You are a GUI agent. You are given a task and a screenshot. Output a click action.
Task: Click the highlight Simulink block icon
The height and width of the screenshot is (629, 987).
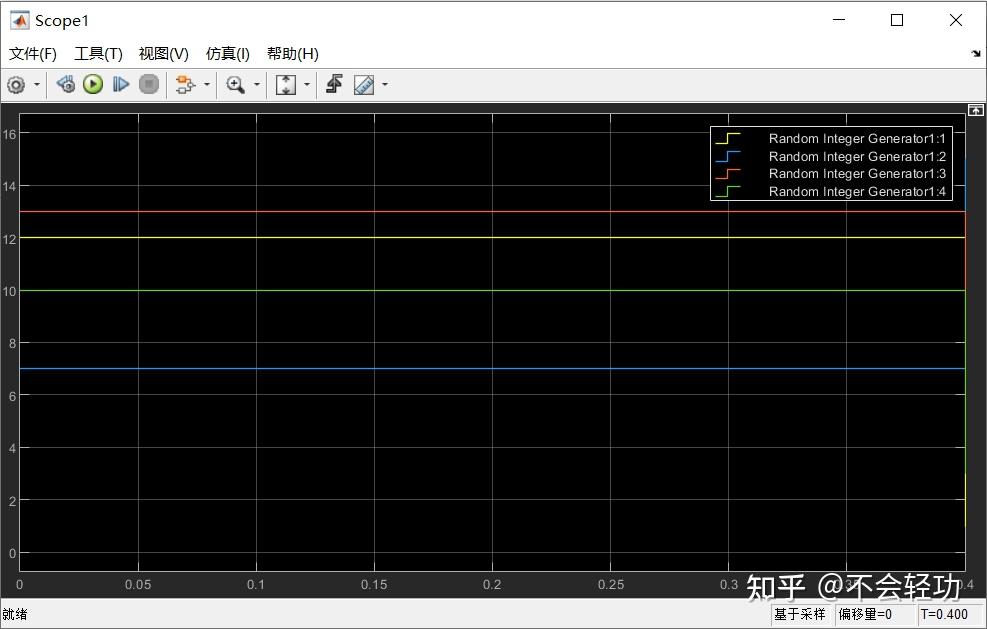click(333, 84)
